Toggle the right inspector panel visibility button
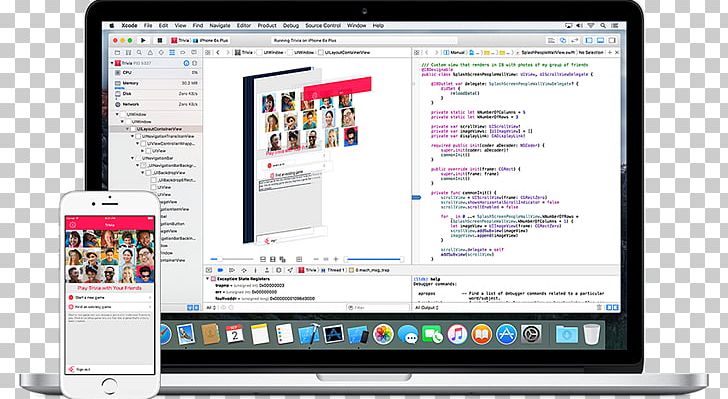The image size is (728, 399). pos(612,40)
